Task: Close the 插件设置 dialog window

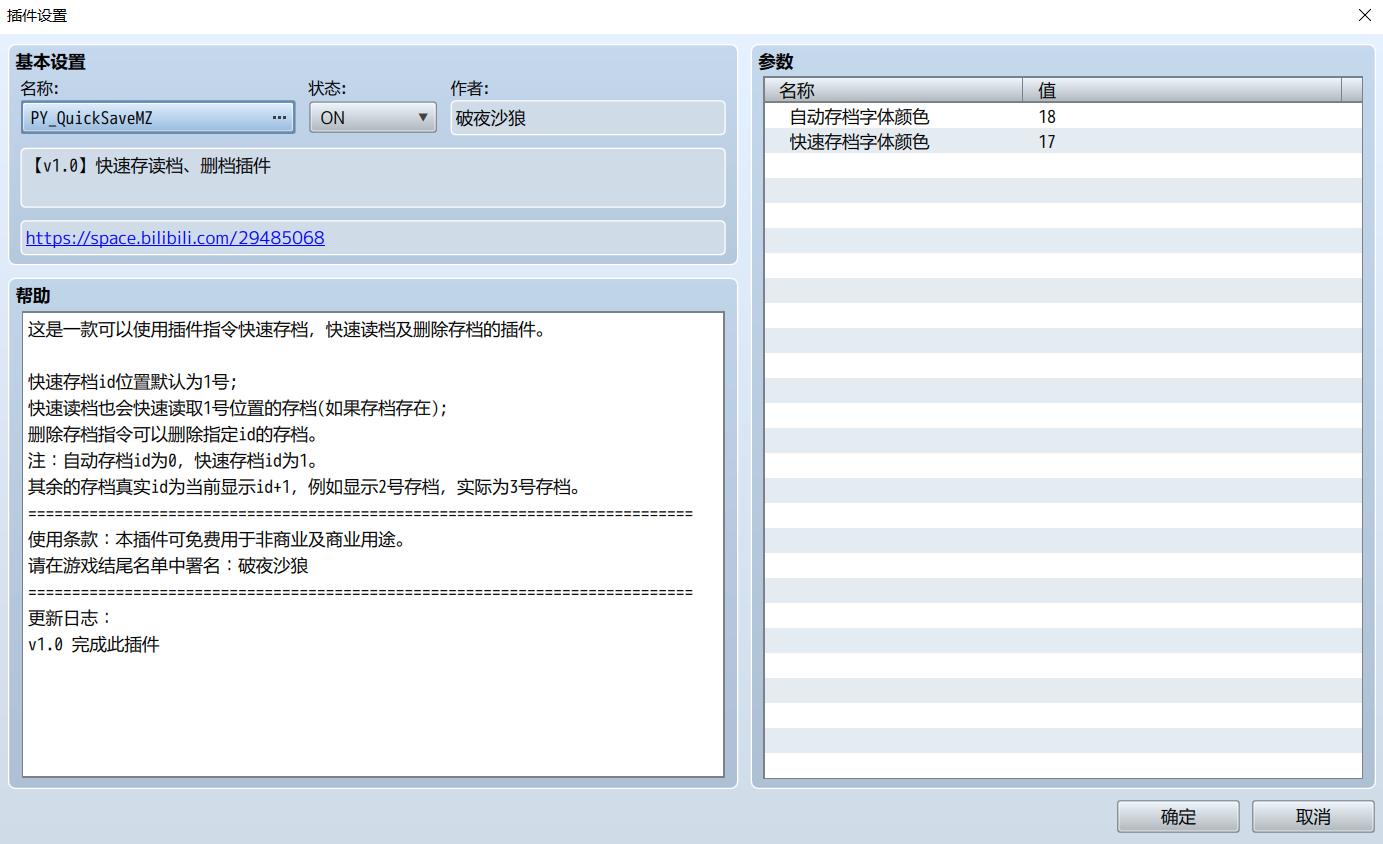Action: click(1364, 16)
